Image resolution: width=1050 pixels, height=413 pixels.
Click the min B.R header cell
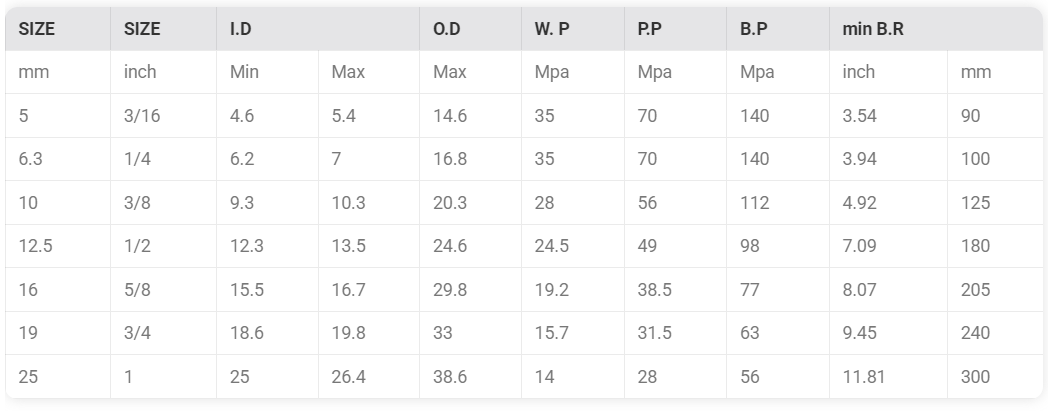[x=935, y=29]
